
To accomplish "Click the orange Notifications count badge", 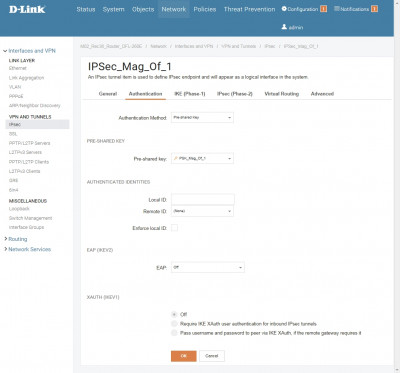I will coord(374,9).
